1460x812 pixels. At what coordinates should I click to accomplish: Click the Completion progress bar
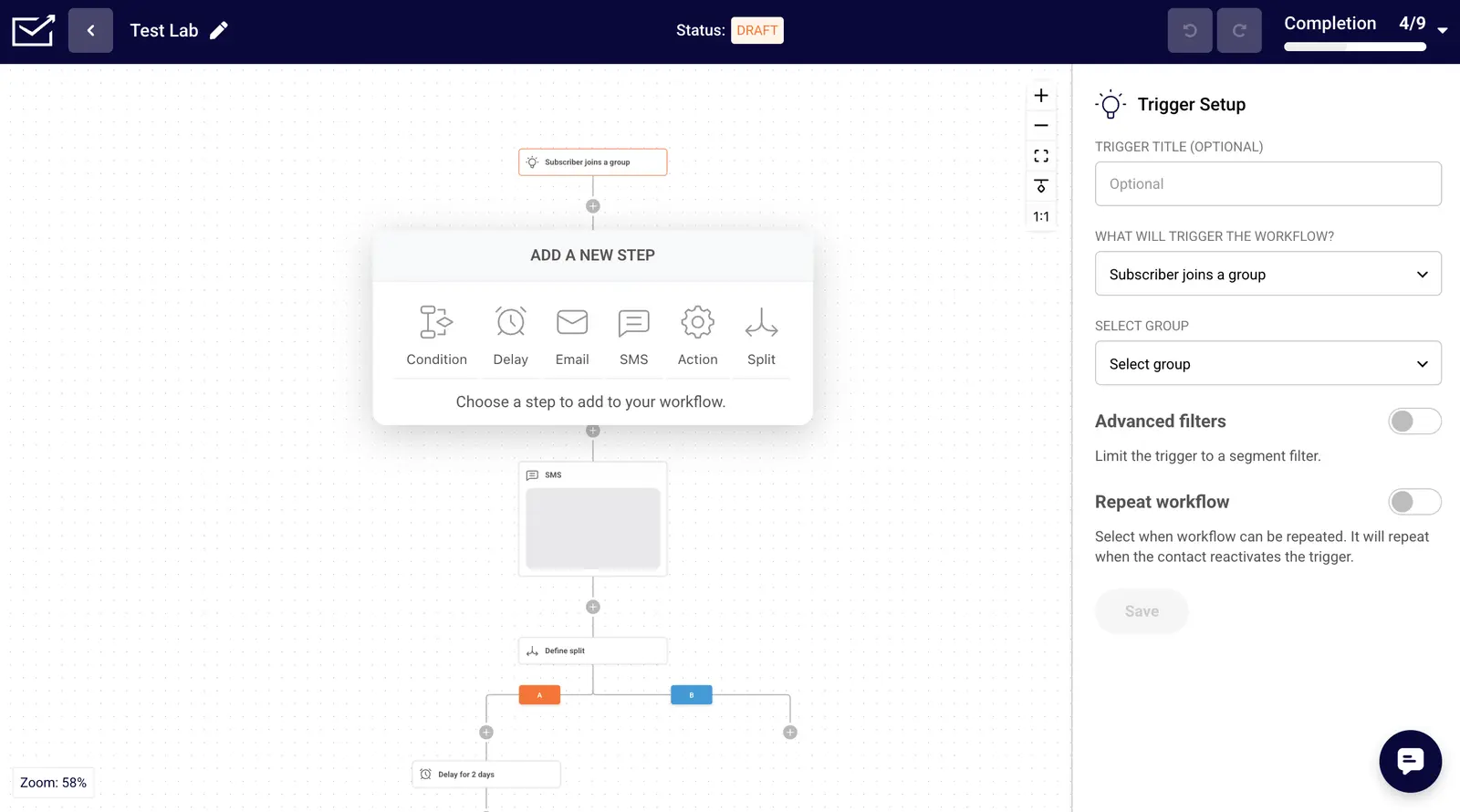tap(1355, 47)
